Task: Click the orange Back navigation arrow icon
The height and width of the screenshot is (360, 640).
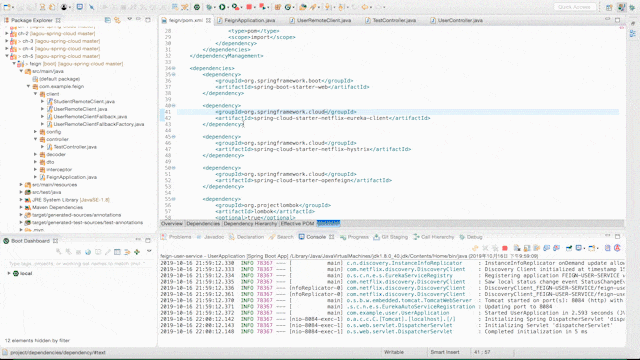Action: (x=365, y=7)
